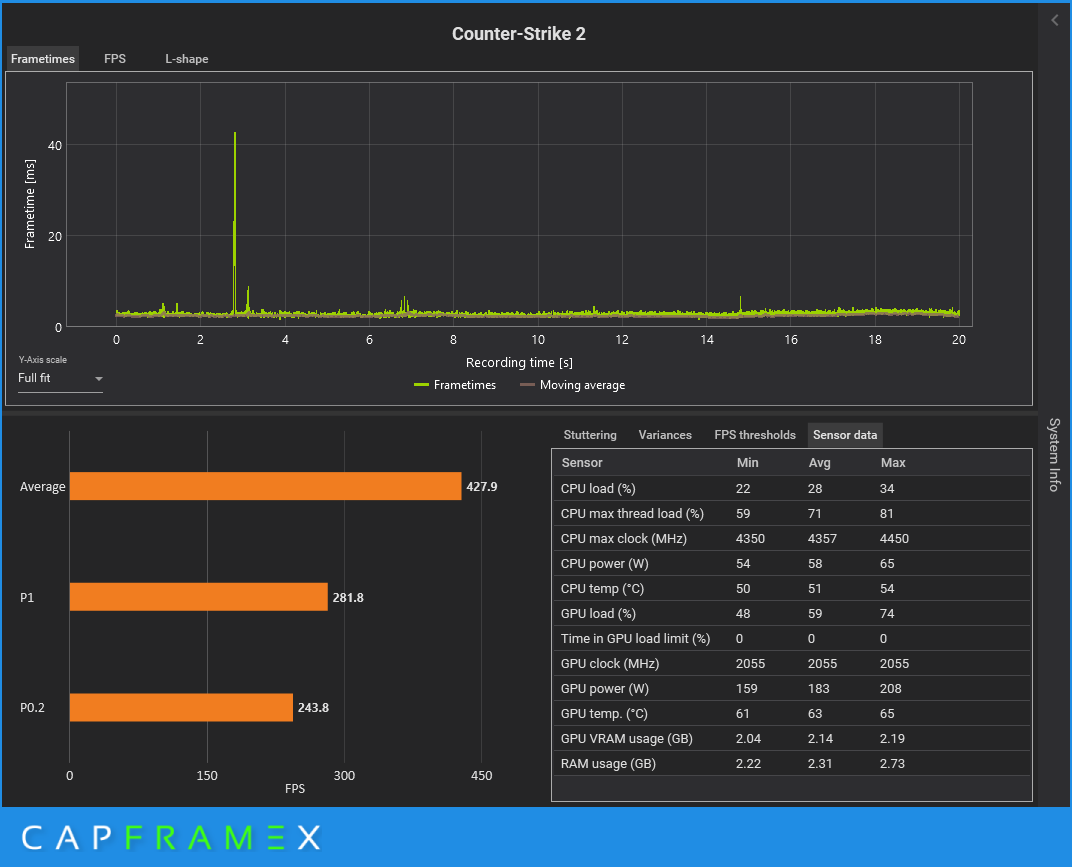Select the Sensor data tab
1072x867 pixels.
(845, 435)
